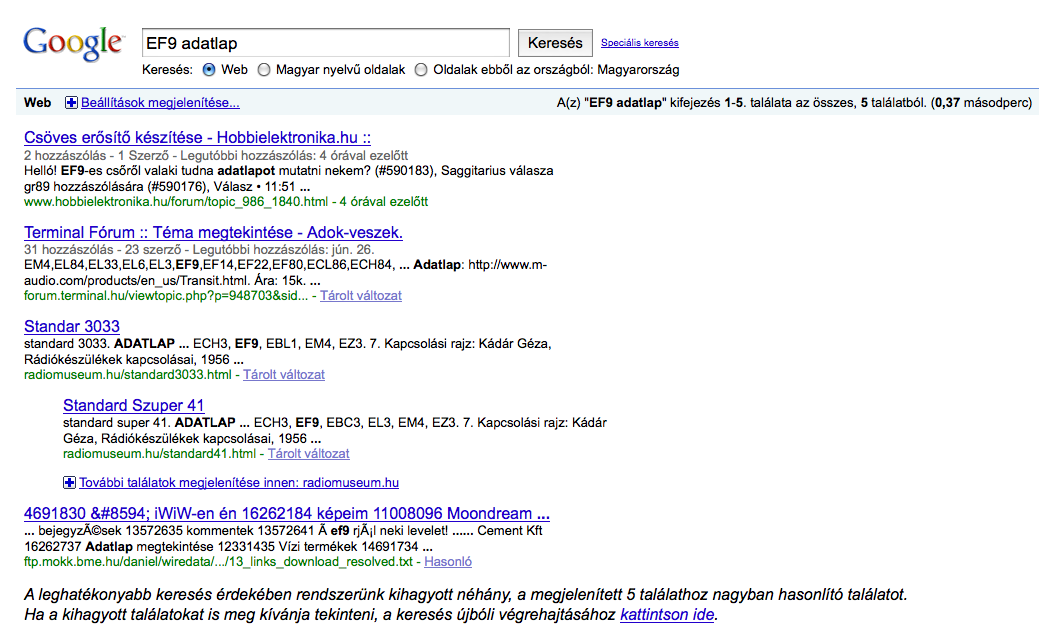Screen dimensions: 1039x624
Task: Expand További találatok megjelenítése innen: radiomuseum.hu
Action: 239,482
